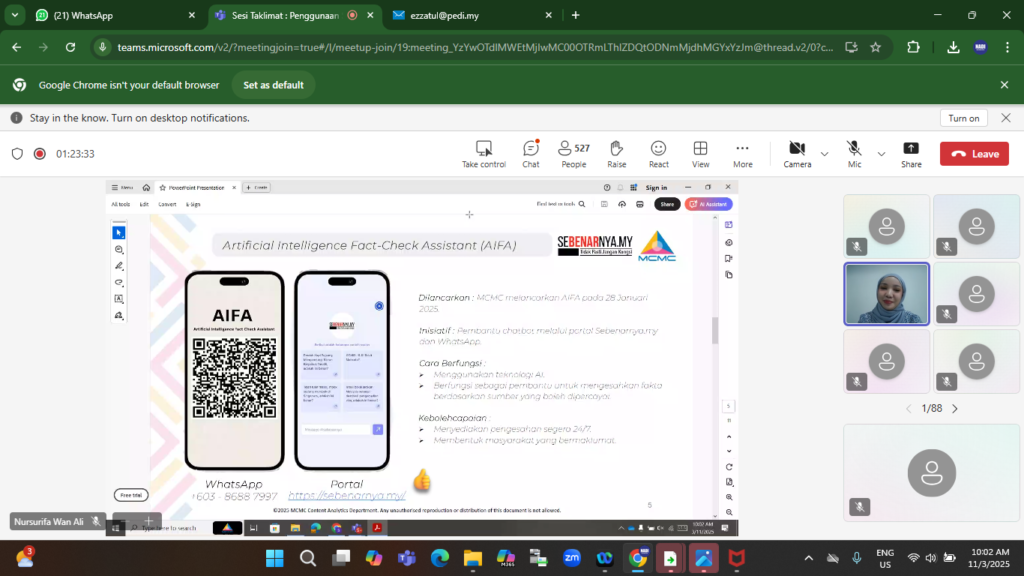Open the Windows Start menu

(275, 558)
